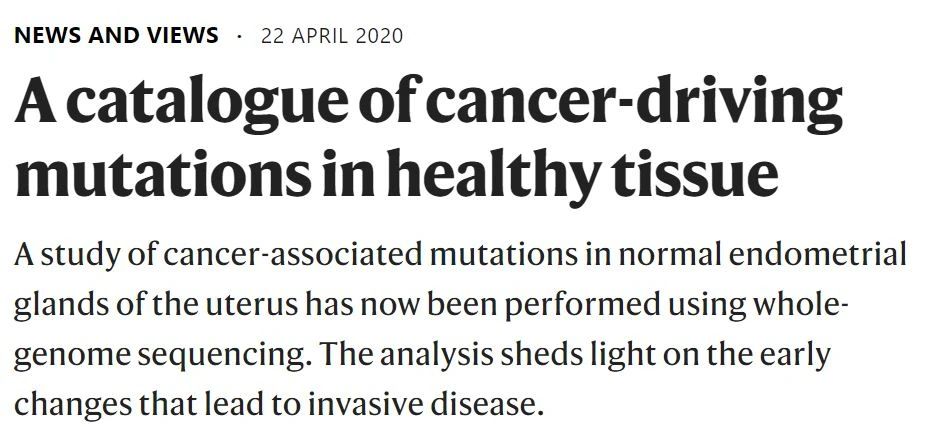Click the summary line starting 'glands of the uterus'

coord(431,306)
